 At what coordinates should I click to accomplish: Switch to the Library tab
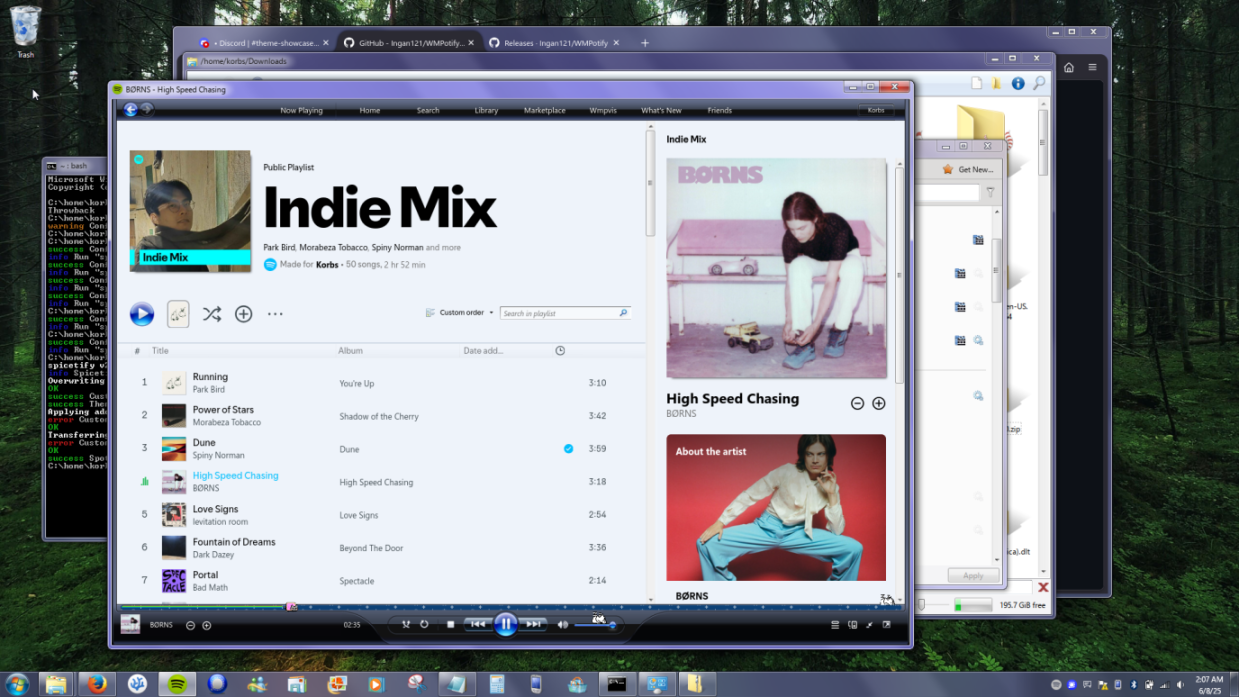click(x=486, y=111)
